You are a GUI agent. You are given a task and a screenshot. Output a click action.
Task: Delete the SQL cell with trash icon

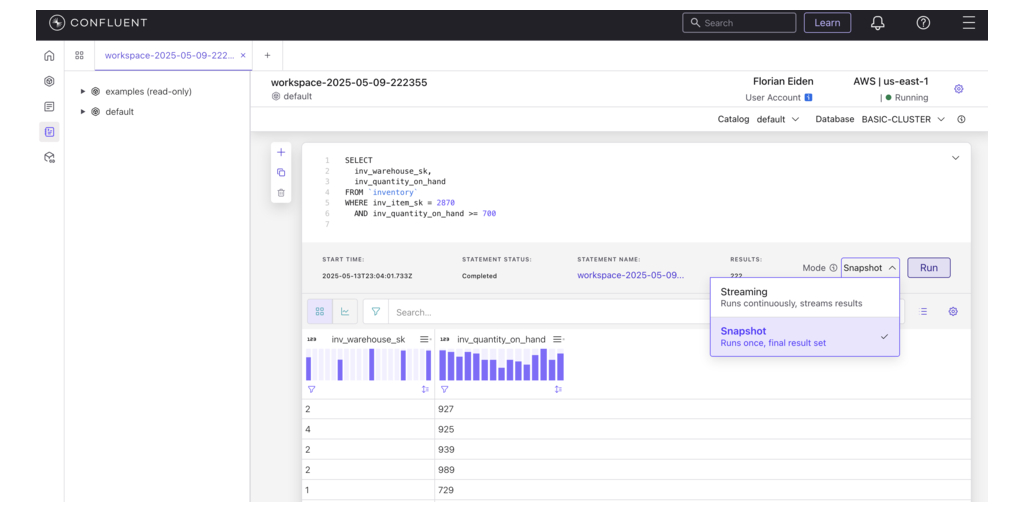pyautogui.click(x=281, y=192)
